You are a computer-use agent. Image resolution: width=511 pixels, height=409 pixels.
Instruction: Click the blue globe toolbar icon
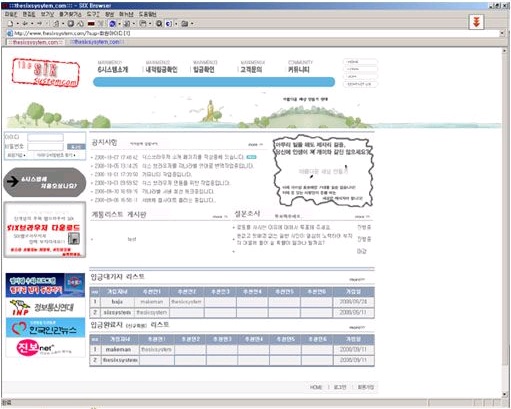pos(112,23)
